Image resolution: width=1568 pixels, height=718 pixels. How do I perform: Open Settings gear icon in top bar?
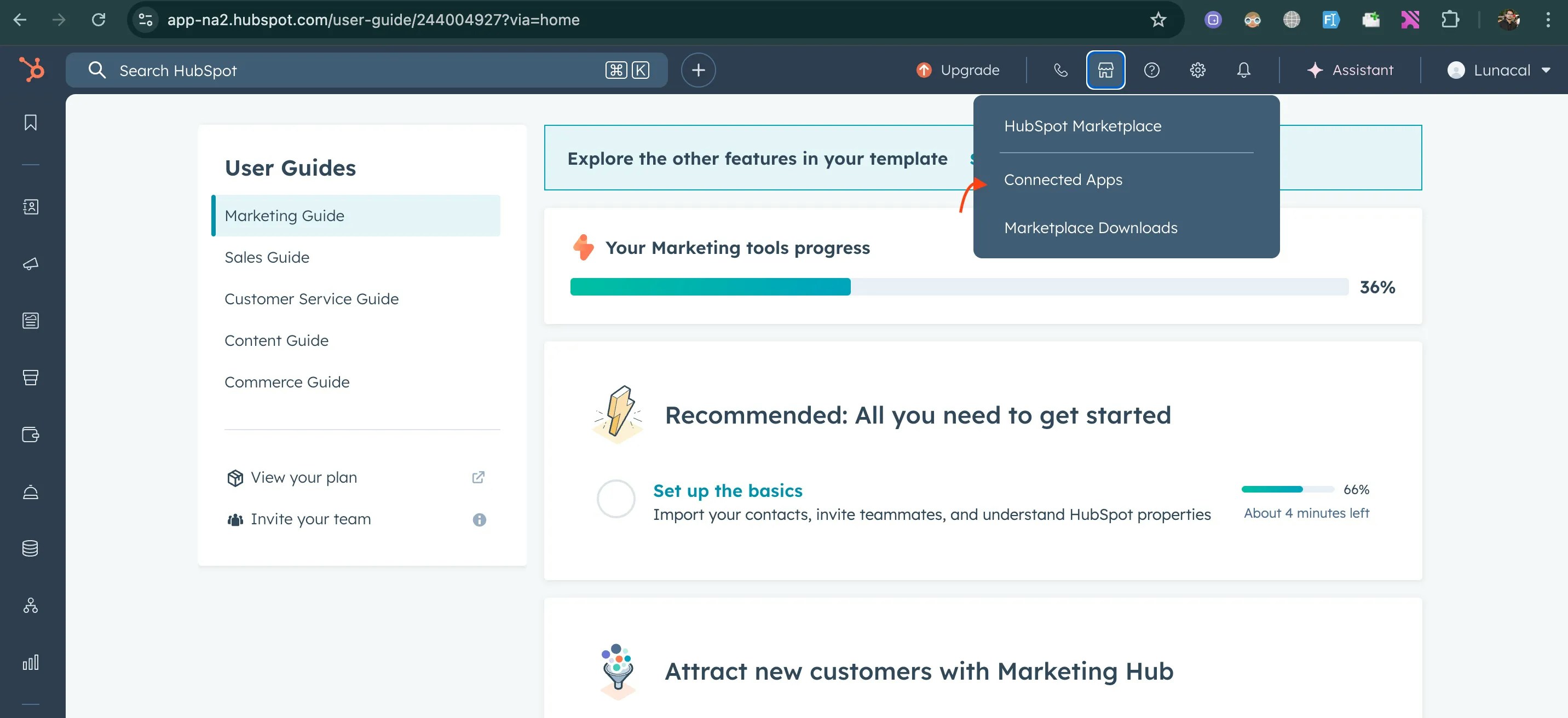[x=1197, y=70]
